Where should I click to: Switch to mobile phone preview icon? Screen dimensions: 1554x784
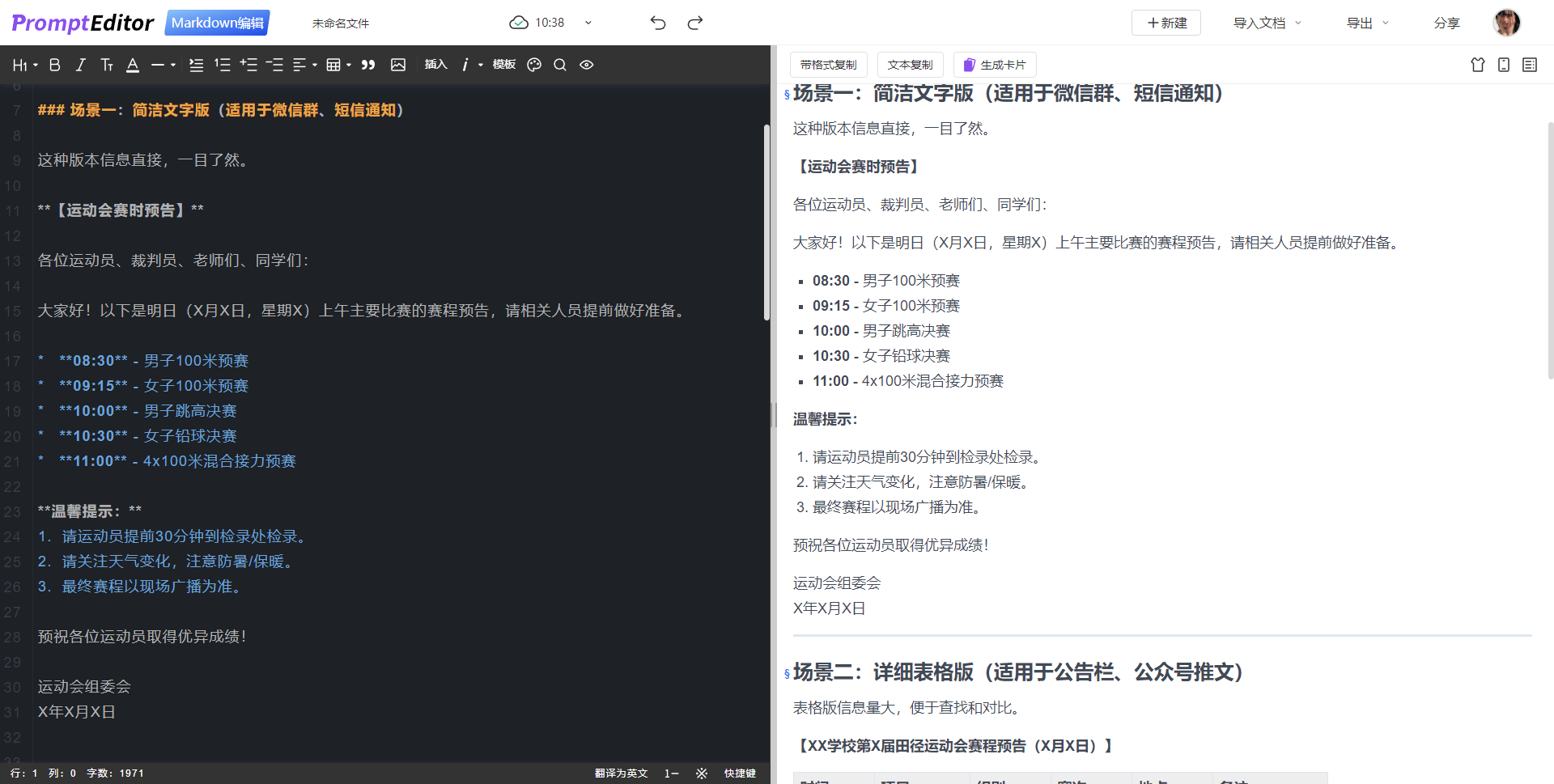point(1504,65)
